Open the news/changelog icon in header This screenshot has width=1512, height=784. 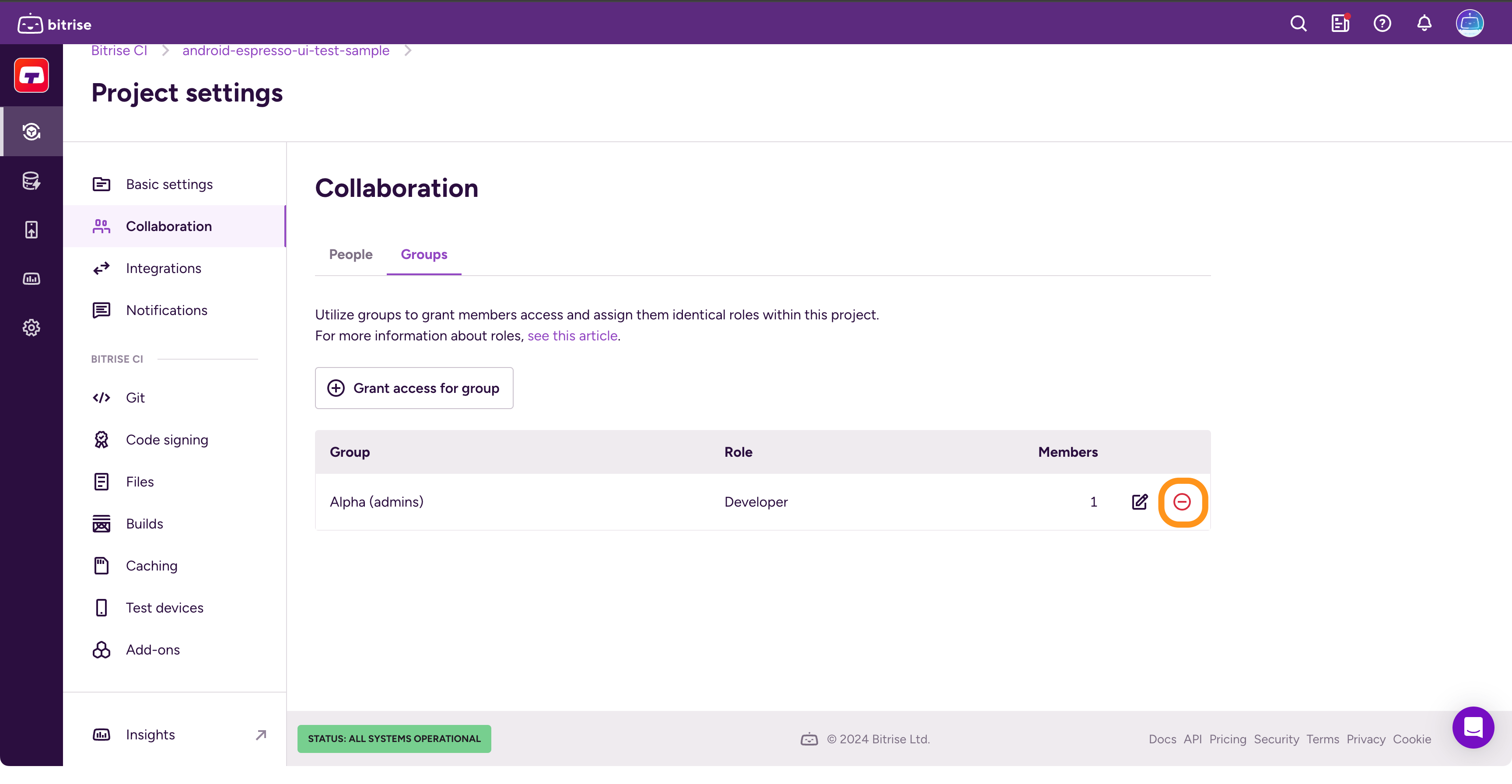tap(1340, 24)
